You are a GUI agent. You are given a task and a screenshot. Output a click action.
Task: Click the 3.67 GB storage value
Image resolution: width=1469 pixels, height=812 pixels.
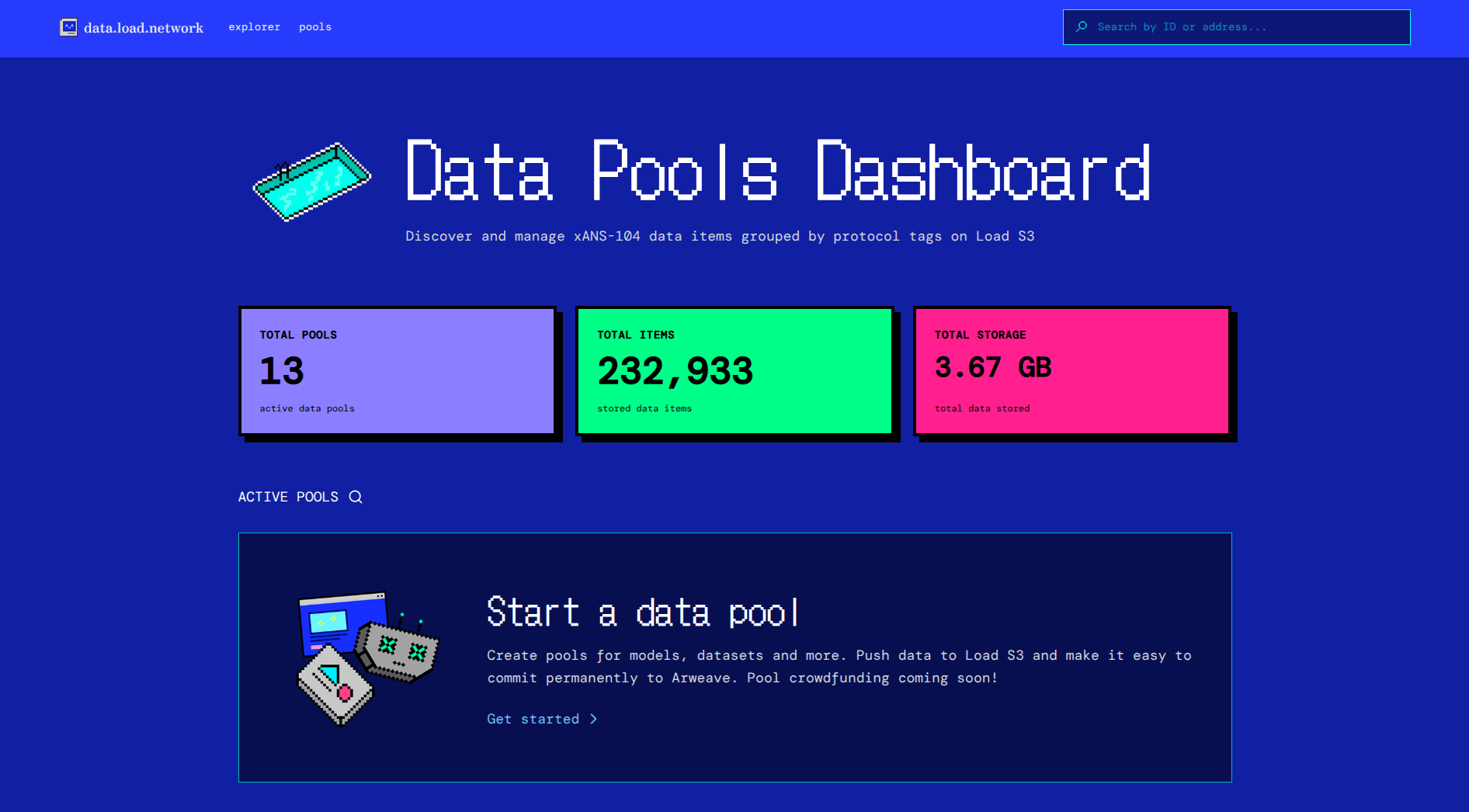992,367
